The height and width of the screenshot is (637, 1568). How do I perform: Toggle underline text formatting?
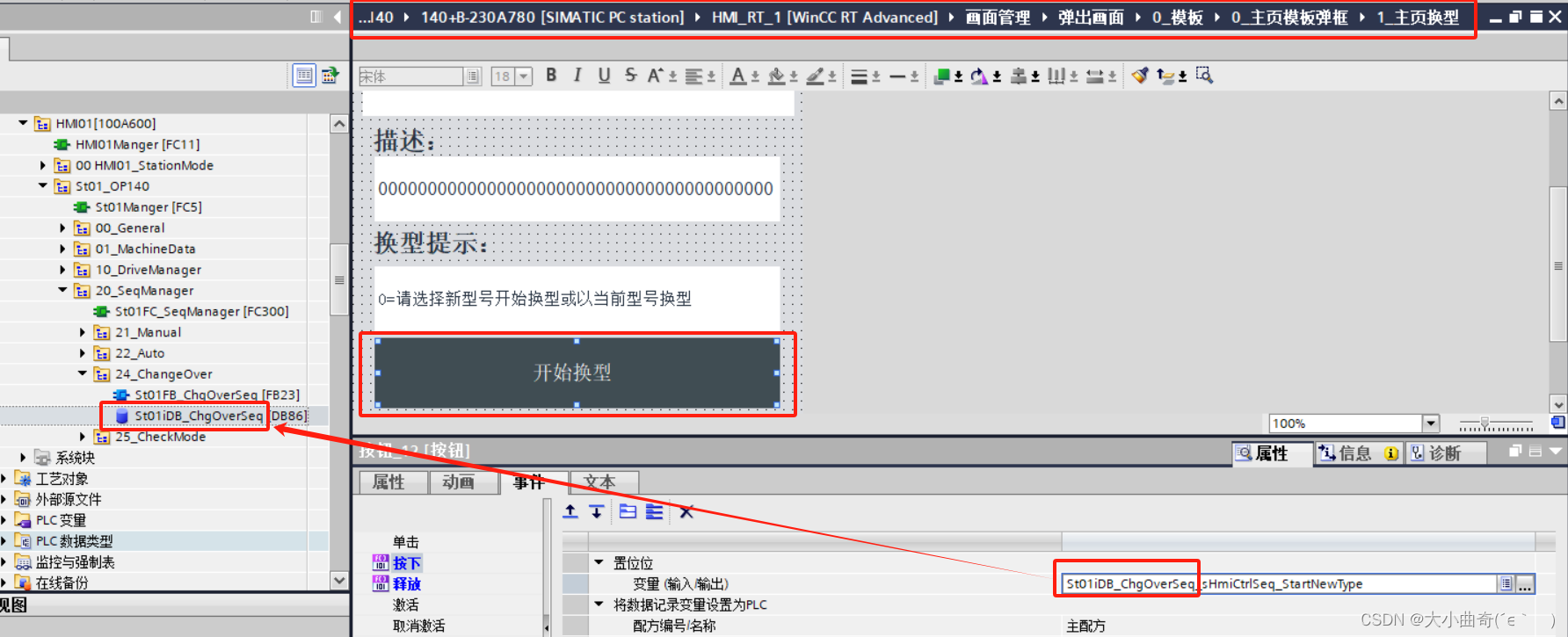[x=604, y=76]
